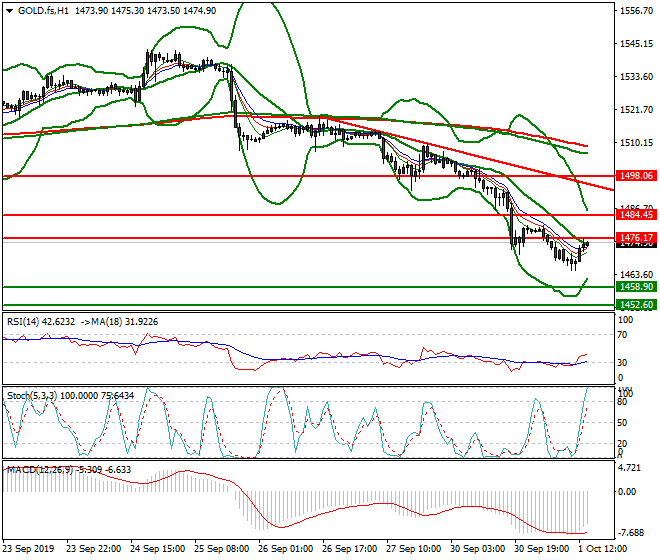Image resolution: width=660 pixels, height=560 pixels.
Task: Click the 1 Oct 12:00 time axis label
Action: (603, 549)
